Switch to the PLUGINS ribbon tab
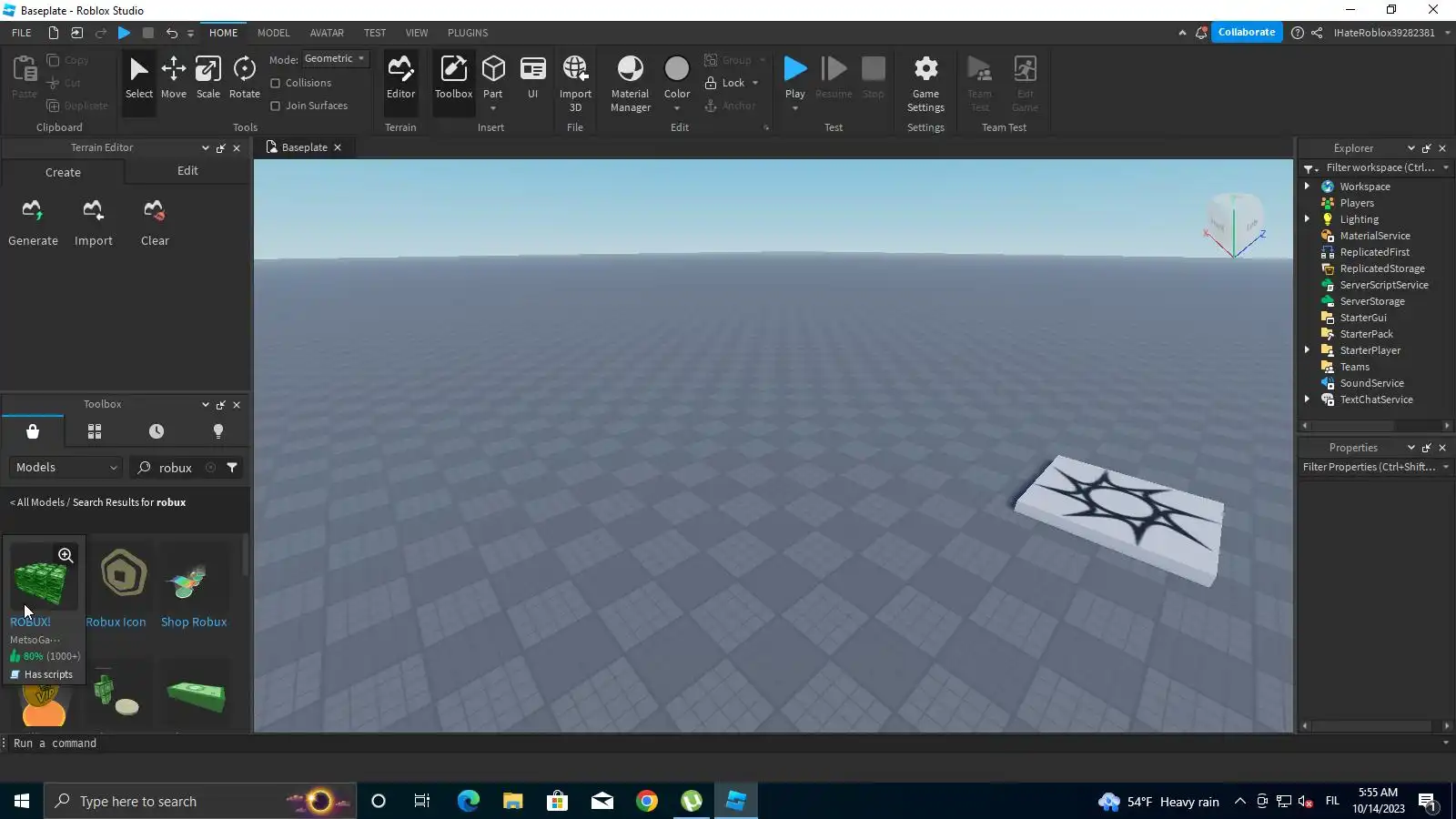Screen dimensions: 1456x819 tap(468, 33)
